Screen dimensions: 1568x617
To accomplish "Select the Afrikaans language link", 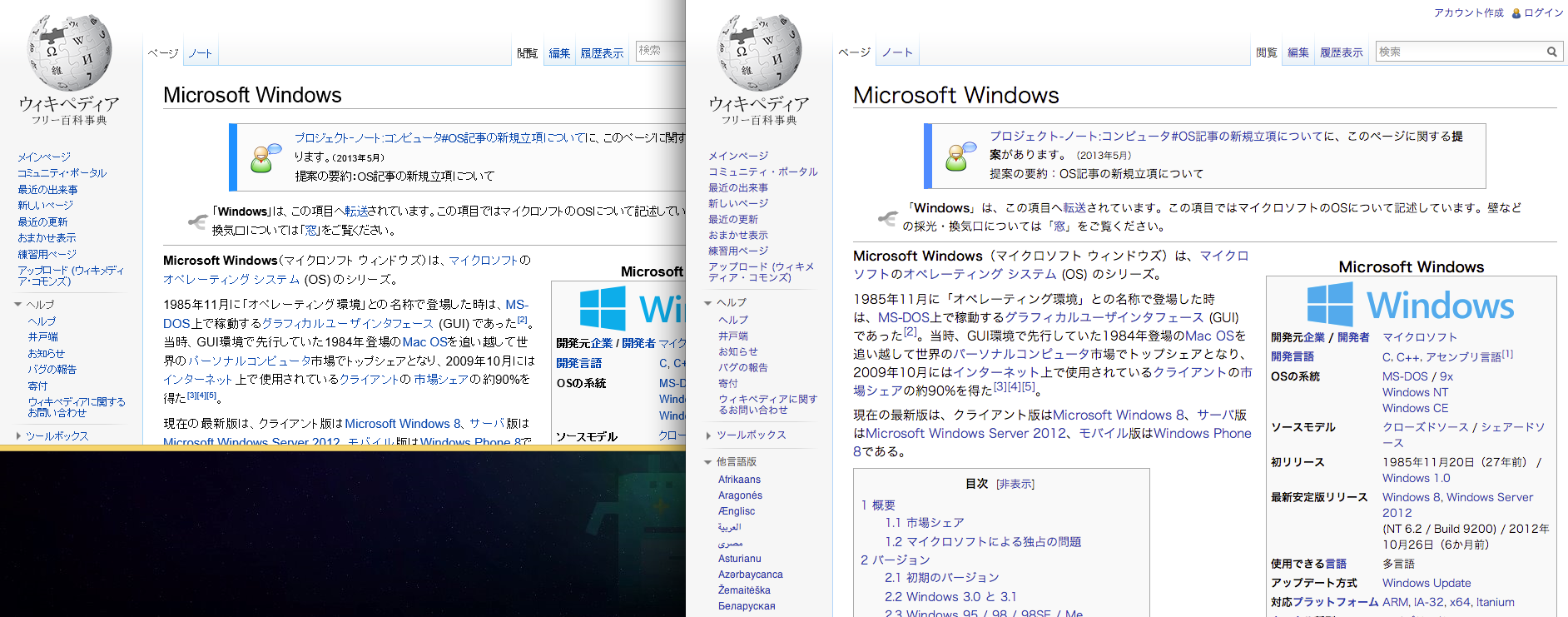I will tap(739, 480).
